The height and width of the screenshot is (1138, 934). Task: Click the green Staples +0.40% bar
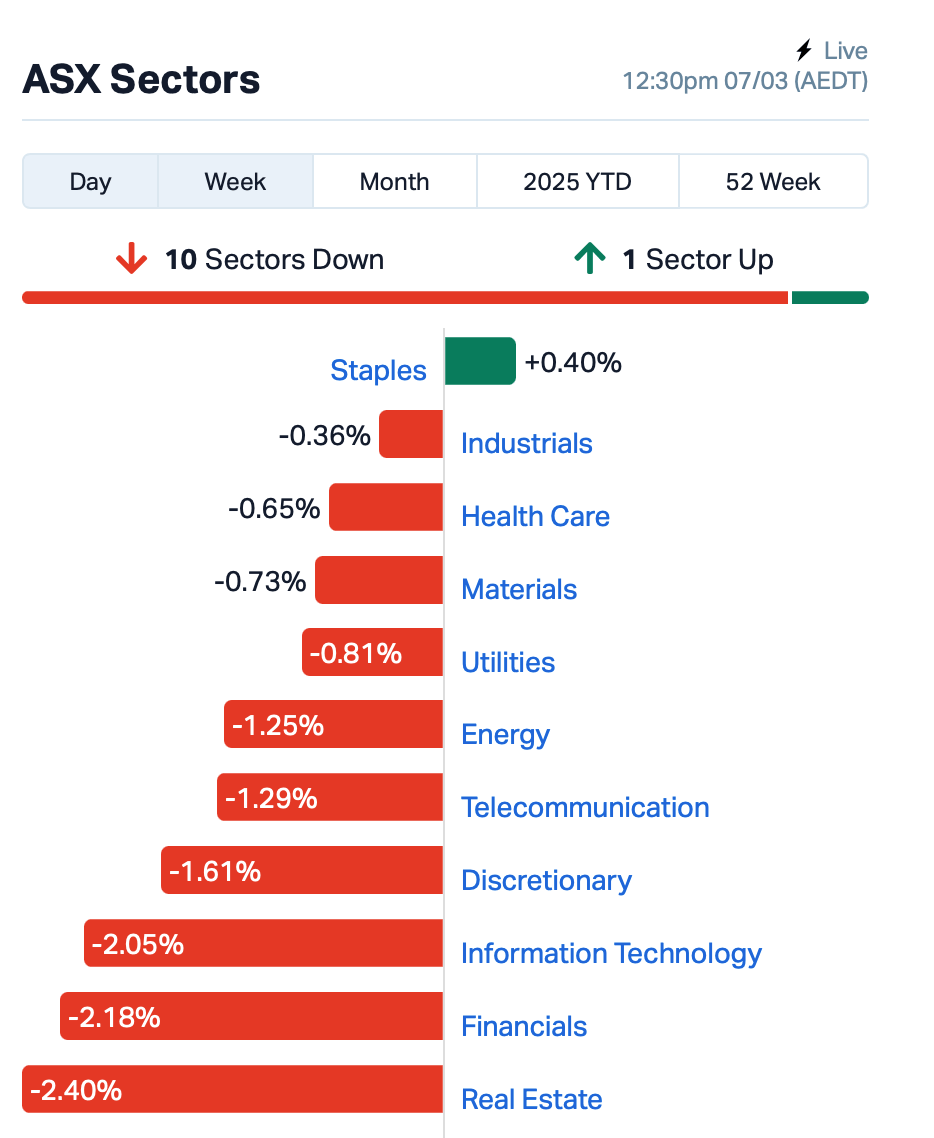[x=480, y=361]
